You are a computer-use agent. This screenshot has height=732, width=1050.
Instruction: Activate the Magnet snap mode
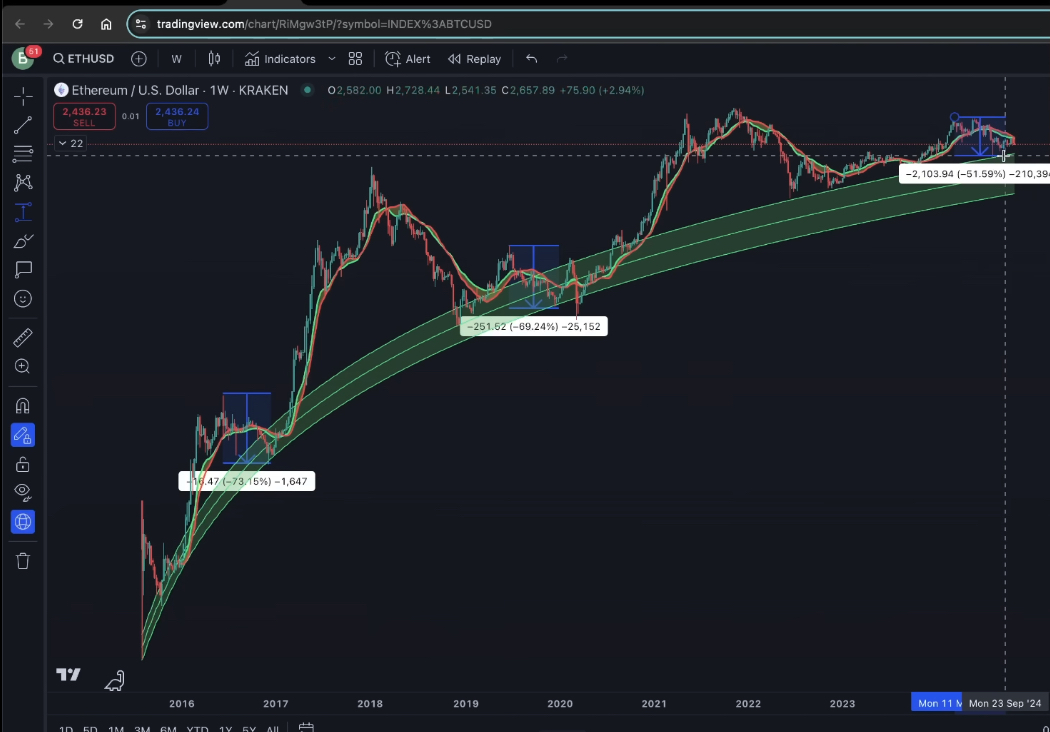(x=22, y=405)
